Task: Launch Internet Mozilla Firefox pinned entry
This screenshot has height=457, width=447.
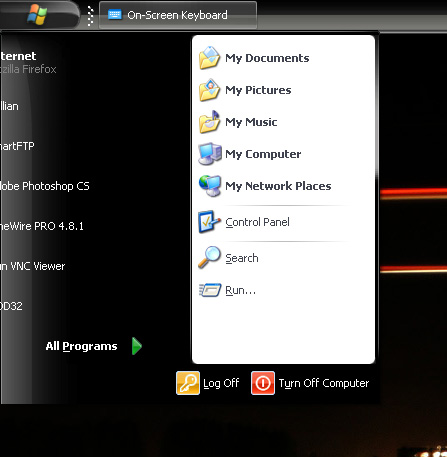Action: click(28, 62)
